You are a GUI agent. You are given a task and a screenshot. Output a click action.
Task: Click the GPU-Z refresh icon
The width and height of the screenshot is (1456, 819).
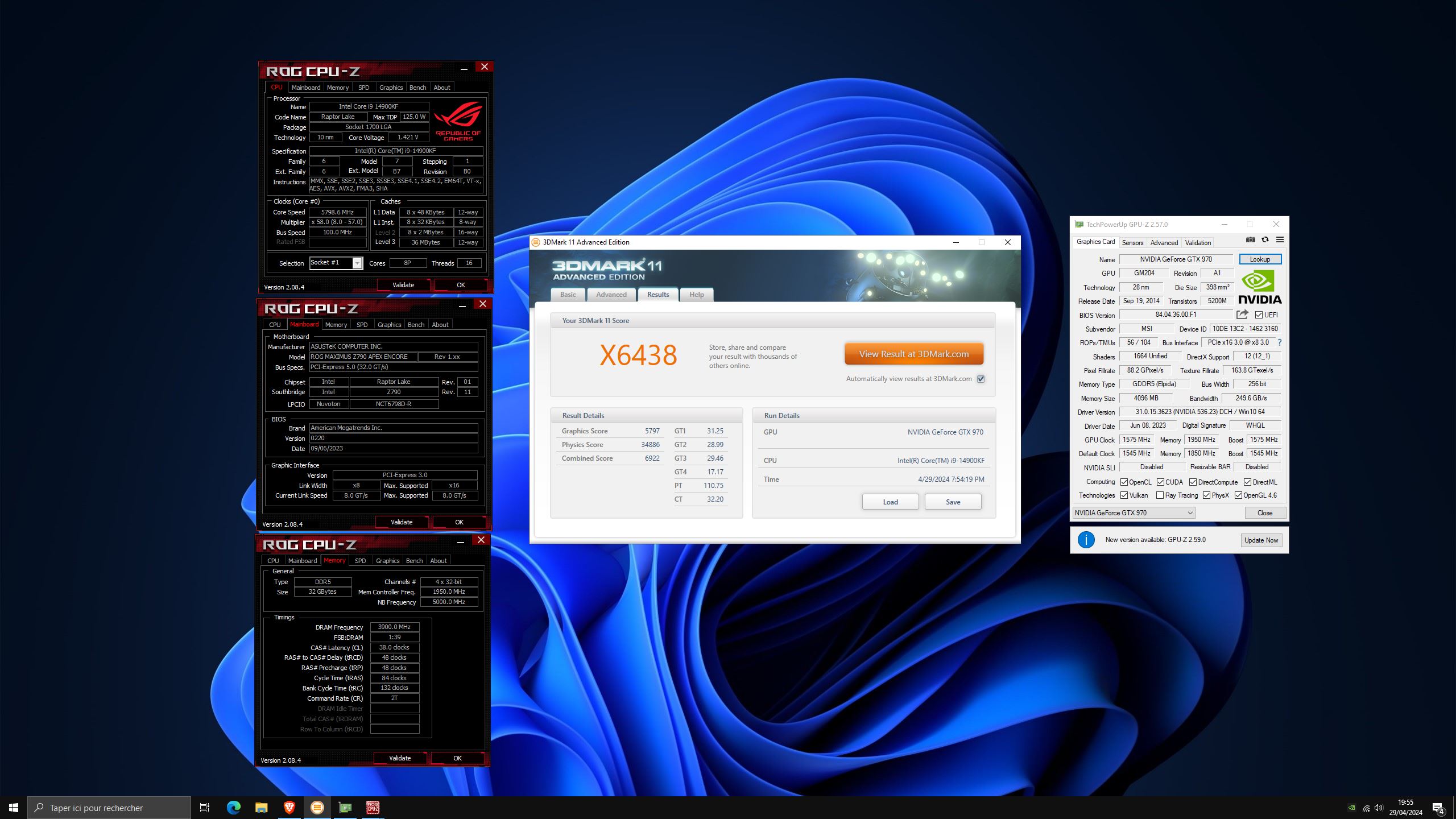1265,240
